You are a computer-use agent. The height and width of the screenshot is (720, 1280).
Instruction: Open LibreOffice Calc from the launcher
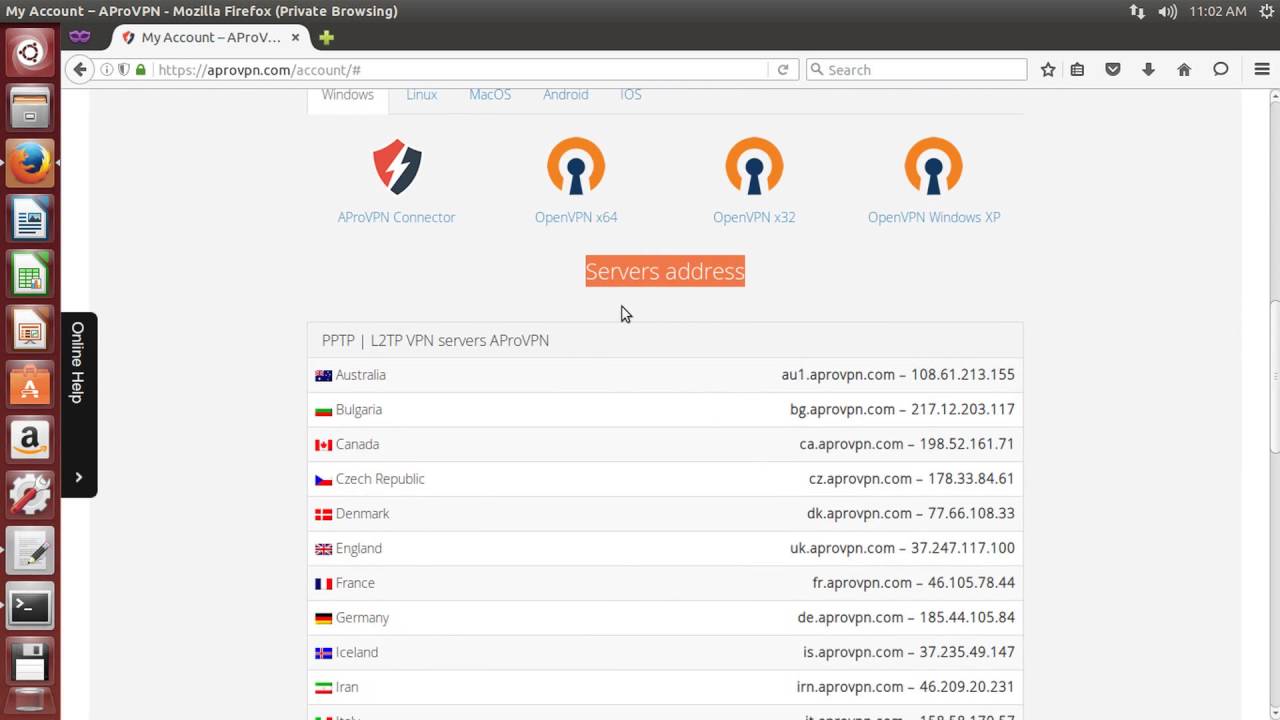(x=30, y=273)
